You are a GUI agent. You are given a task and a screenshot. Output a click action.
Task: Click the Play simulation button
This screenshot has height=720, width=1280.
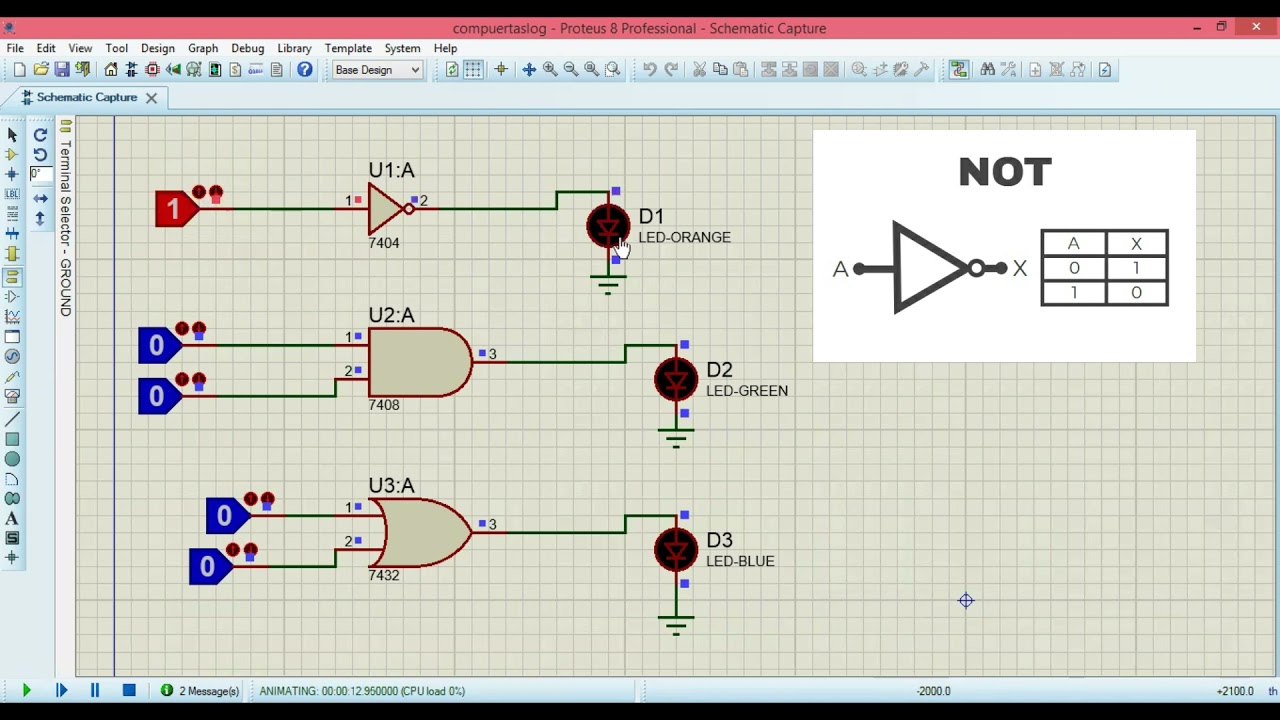[26, 690]
